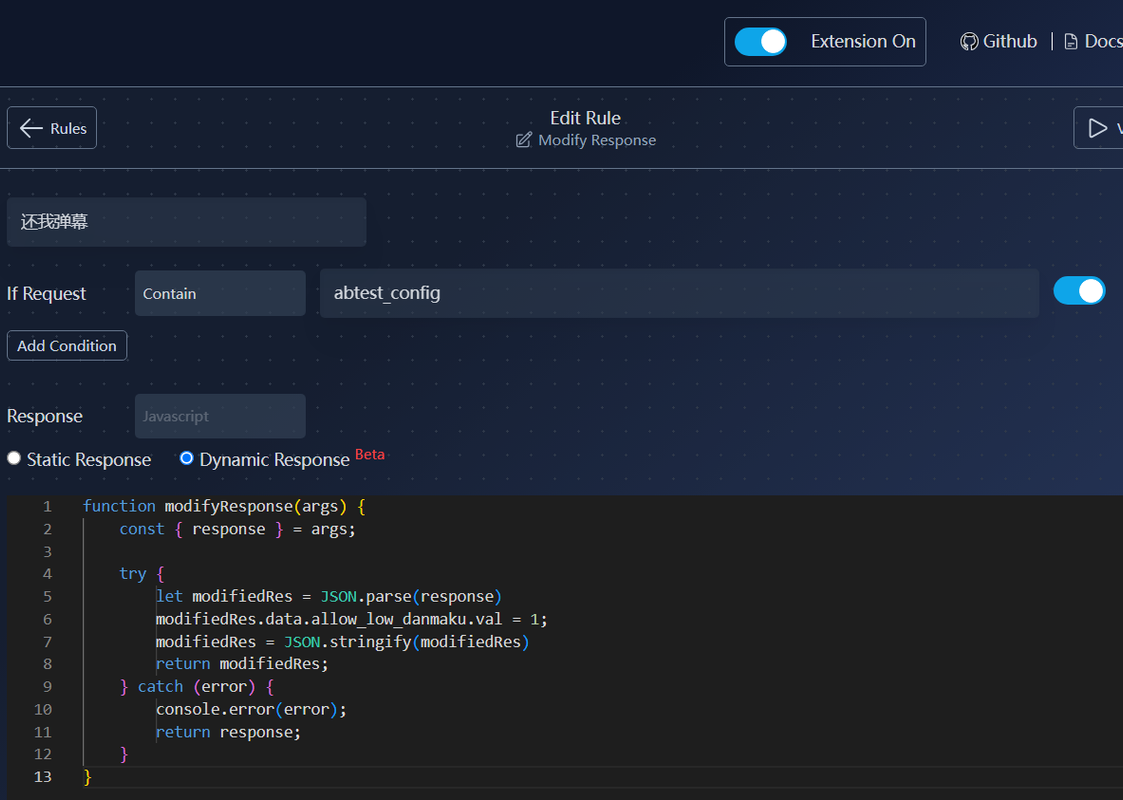Screen dimensions: 1123x800
Task: Click code line 'return response;'
Action: click(228, 732)
